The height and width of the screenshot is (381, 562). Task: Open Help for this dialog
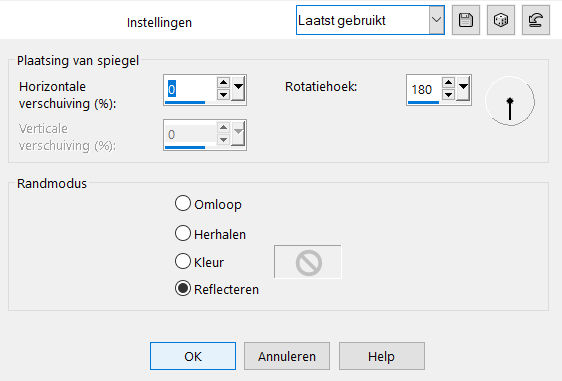pos(382,356)
